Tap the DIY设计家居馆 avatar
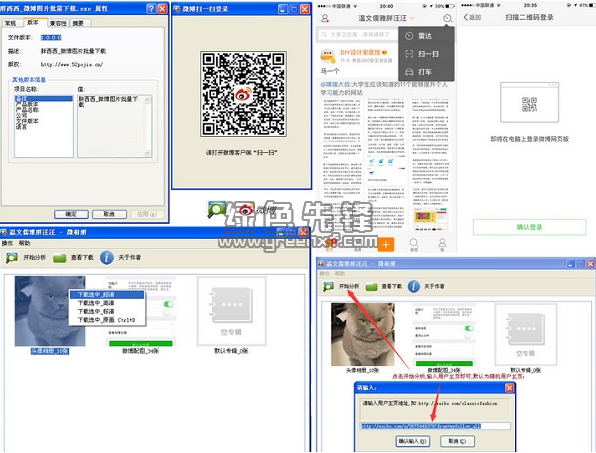This screenshot has height=453, width=596. [x=327, y=56]
